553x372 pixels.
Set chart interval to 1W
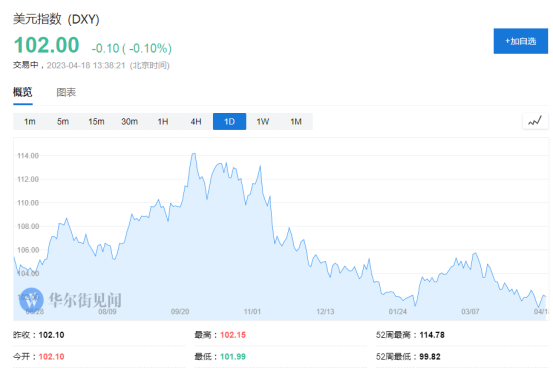(x=263, y=122)
